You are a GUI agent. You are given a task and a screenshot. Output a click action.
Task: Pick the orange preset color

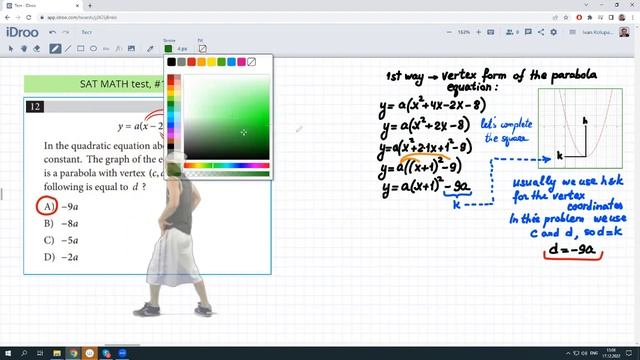click(201, 62)
